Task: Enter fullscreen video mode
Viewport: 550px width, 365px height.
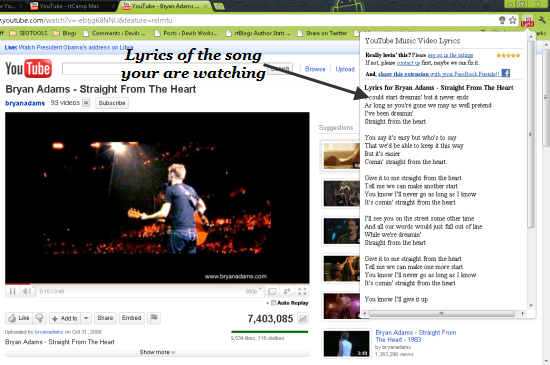Action: tap(302, 291)
